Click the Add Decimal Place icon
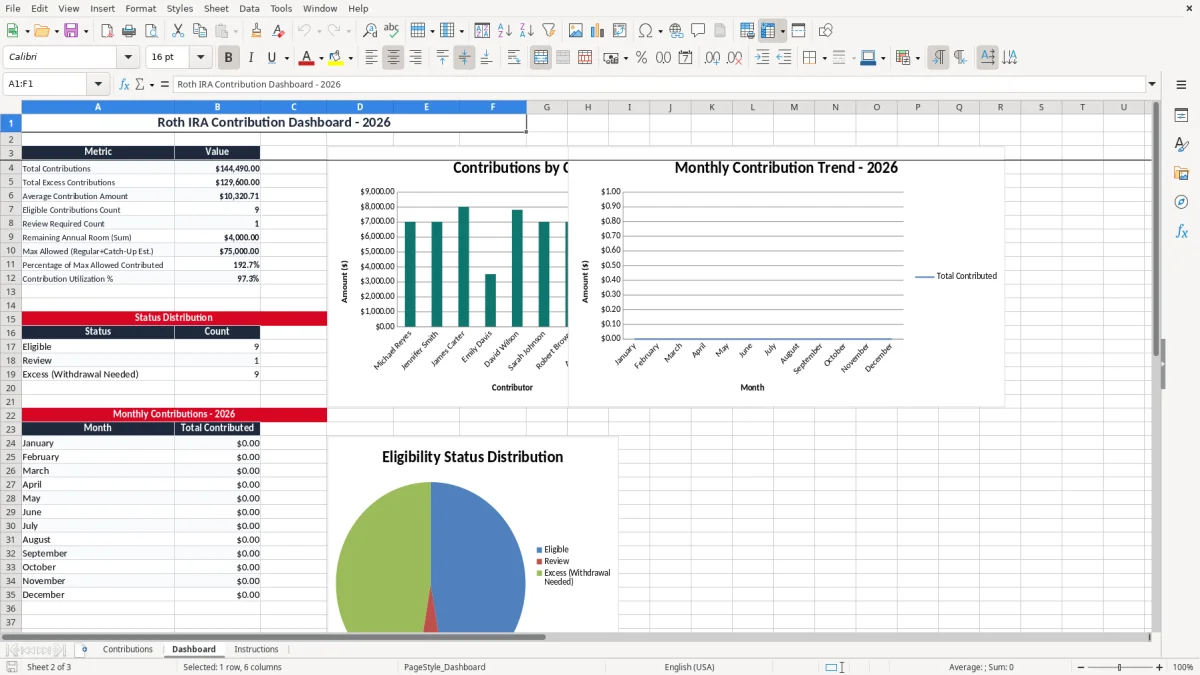This screenshot has height=675, width=1200. 712,58
